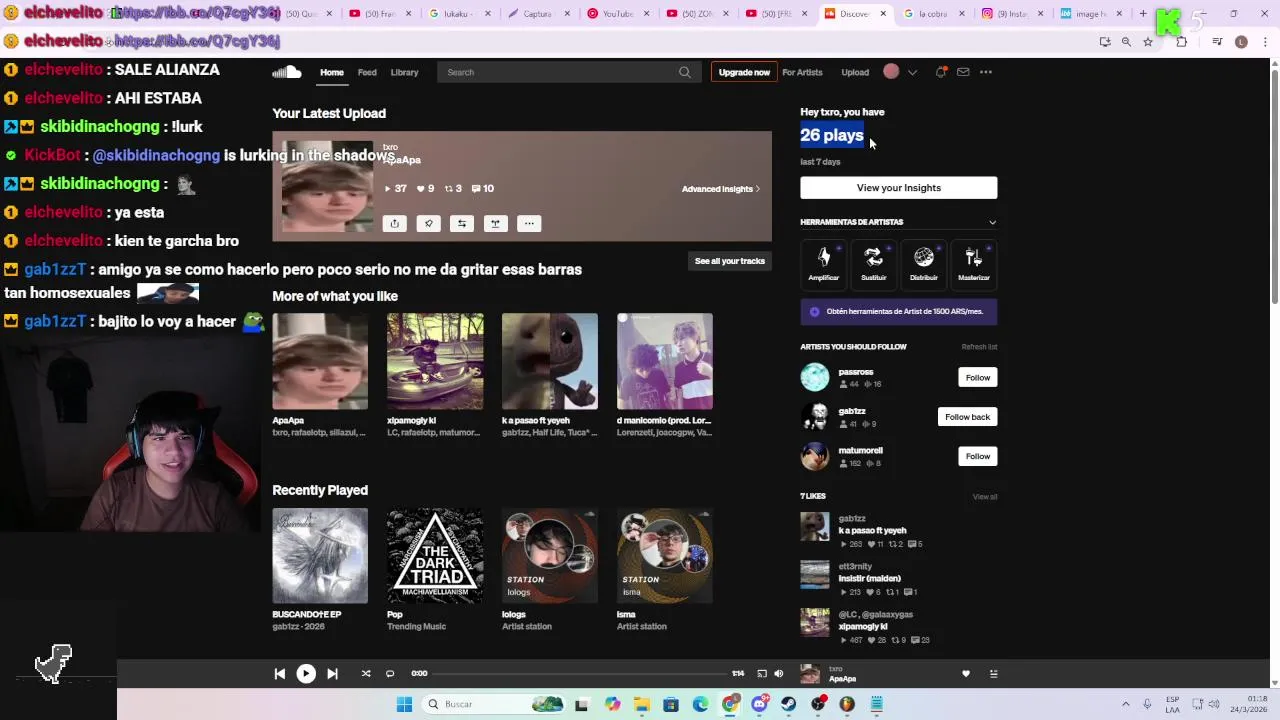This screenshot has width=1280, height=720.
Task: Click the Chrome extensions puzzle icon
Action: coord(1182,42)
